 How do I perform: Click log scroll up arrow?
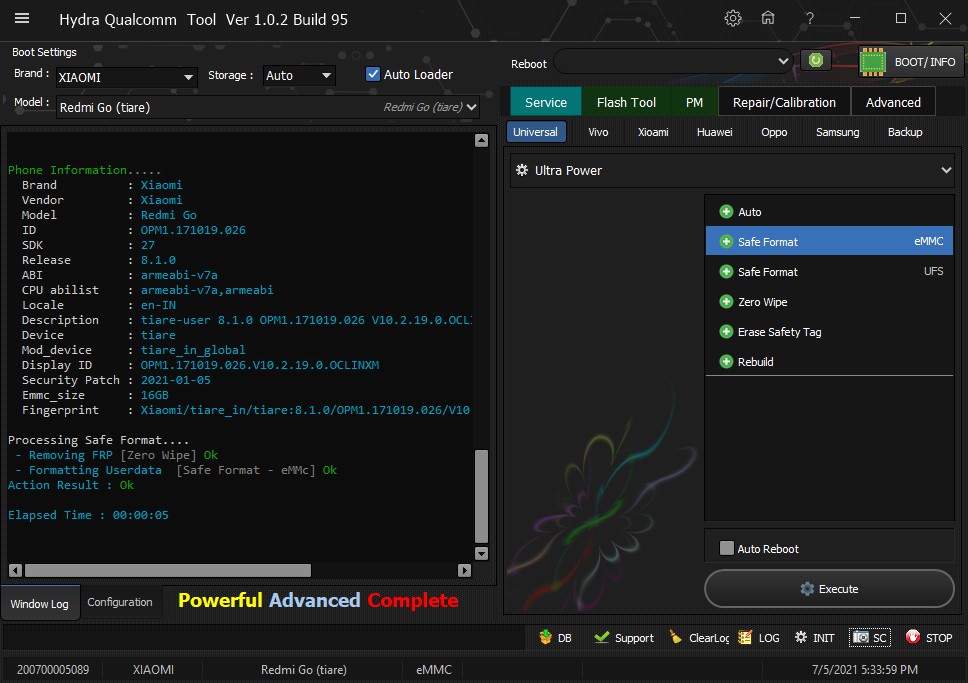point(482,140)
